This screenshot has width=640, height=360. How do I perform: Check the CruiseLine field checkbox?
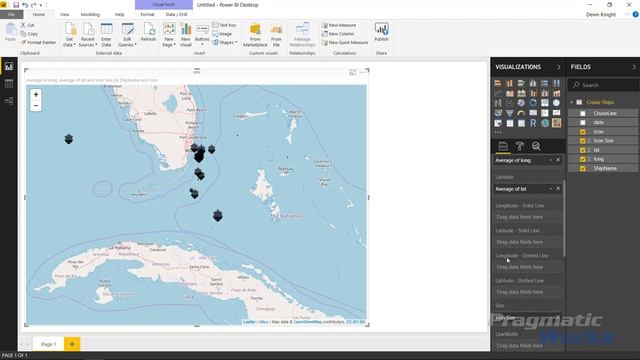point(583,113)
